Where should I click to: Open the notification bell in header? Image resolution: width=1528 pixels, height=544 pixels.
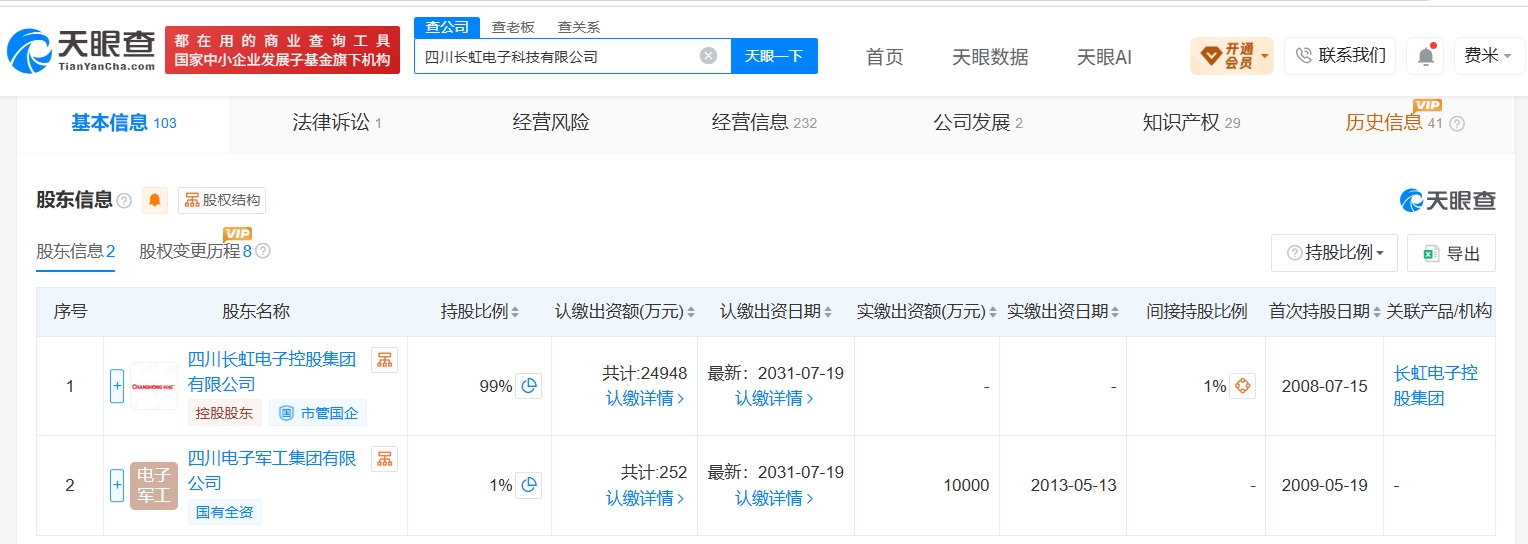1425,56
